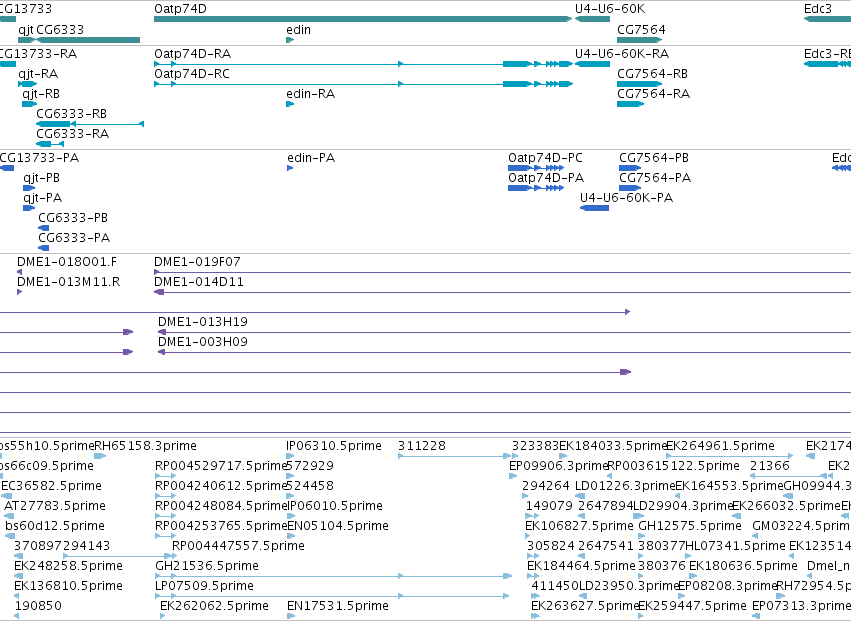851x621 pixels.
Task: Select the DME1-018O01.F clone label
Action: 67,262
